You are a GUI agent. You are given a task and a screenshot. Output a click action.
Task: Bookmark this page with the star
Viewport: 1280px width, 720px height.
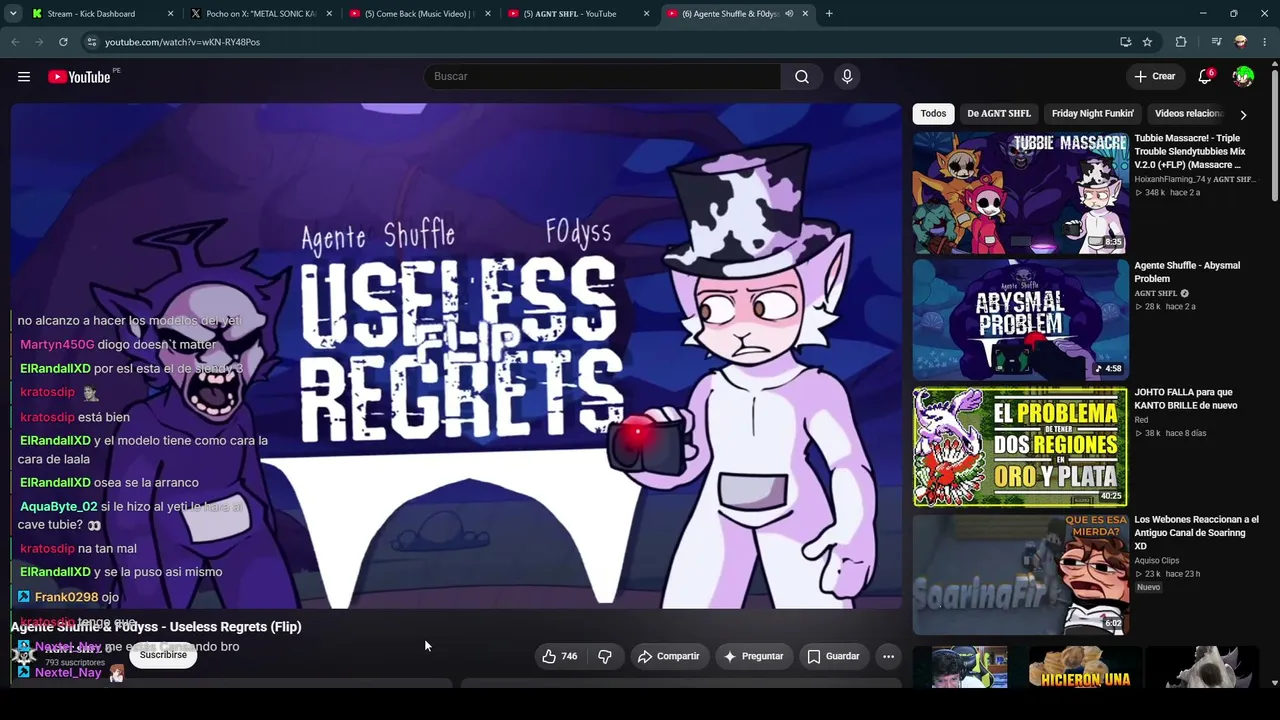(1147, 42)
